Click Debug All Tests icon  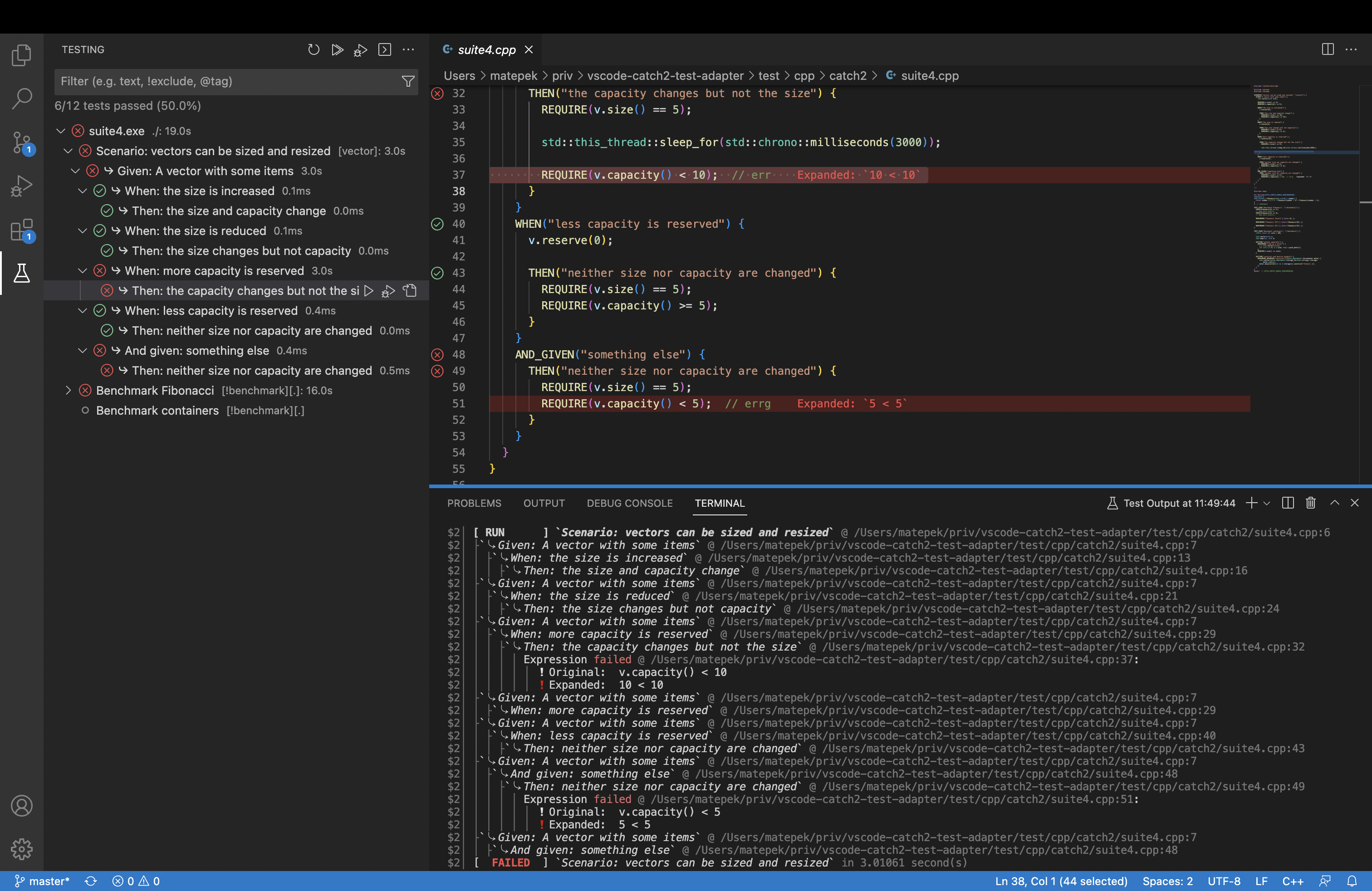(x=361, y=50)
